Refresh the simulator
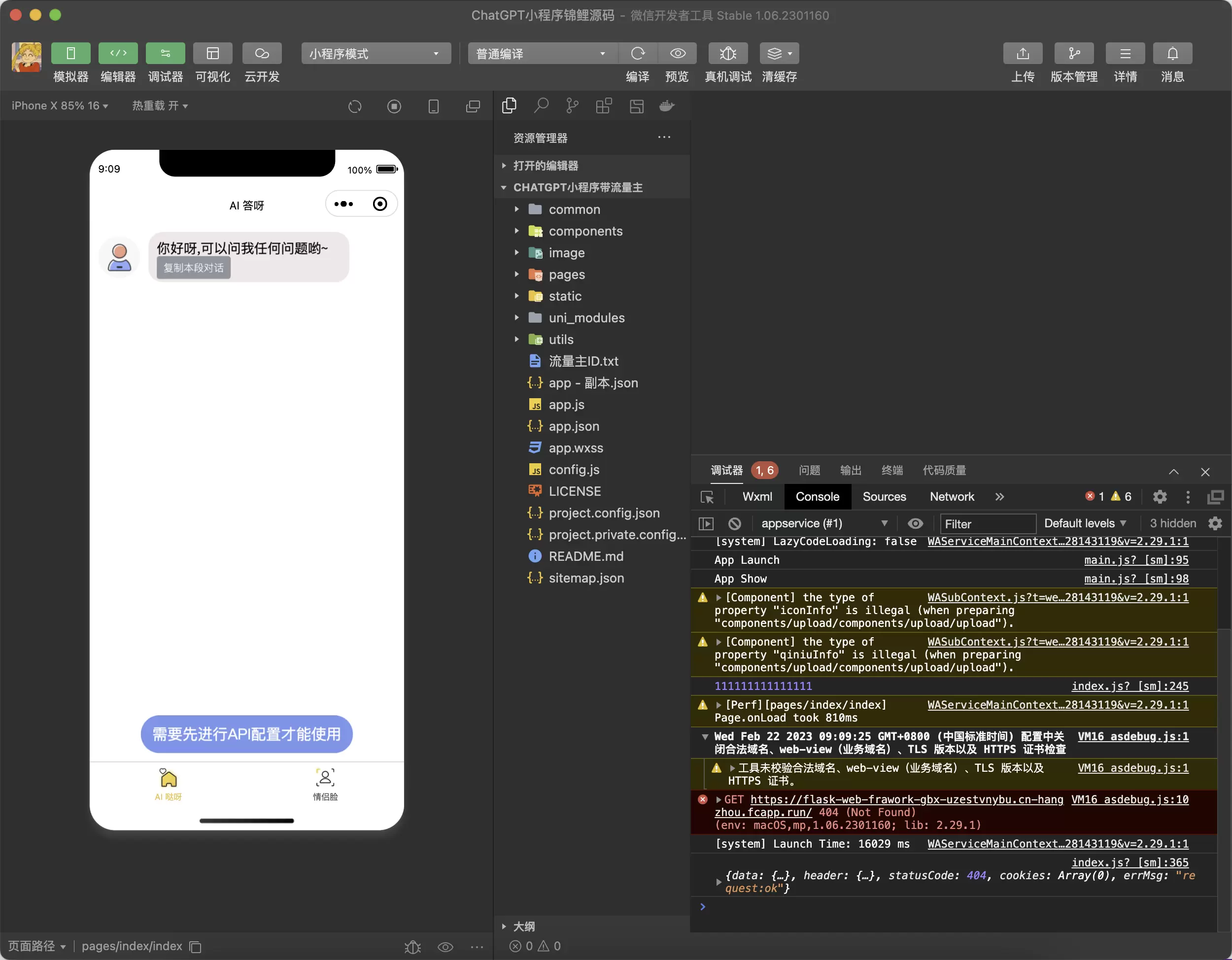 (355, 106)
